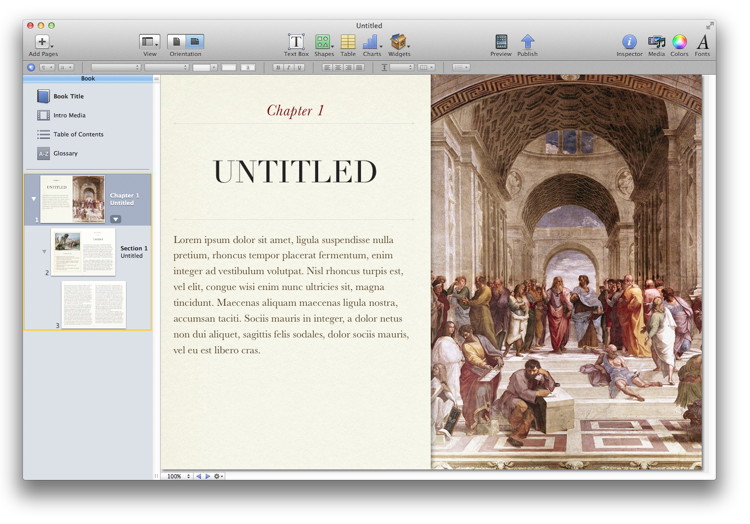Collapse the Section 1 disclosure triangle
Image resolution: width=750 pixels, height=524 pixels.
pyautogui.click(x=44, y=251)
